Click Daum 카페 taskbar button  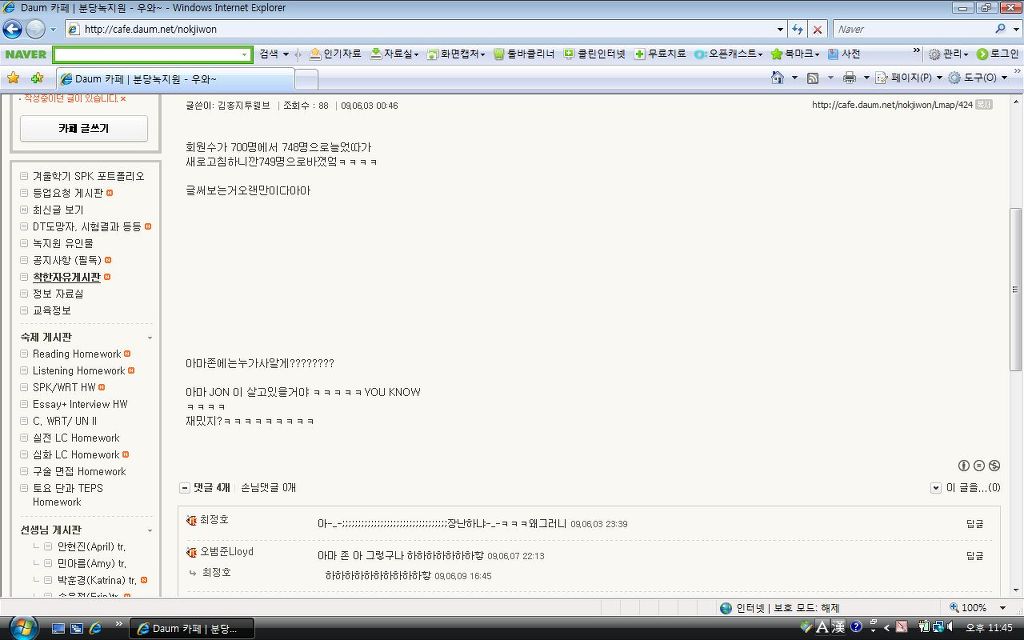(x=191, y=628)
